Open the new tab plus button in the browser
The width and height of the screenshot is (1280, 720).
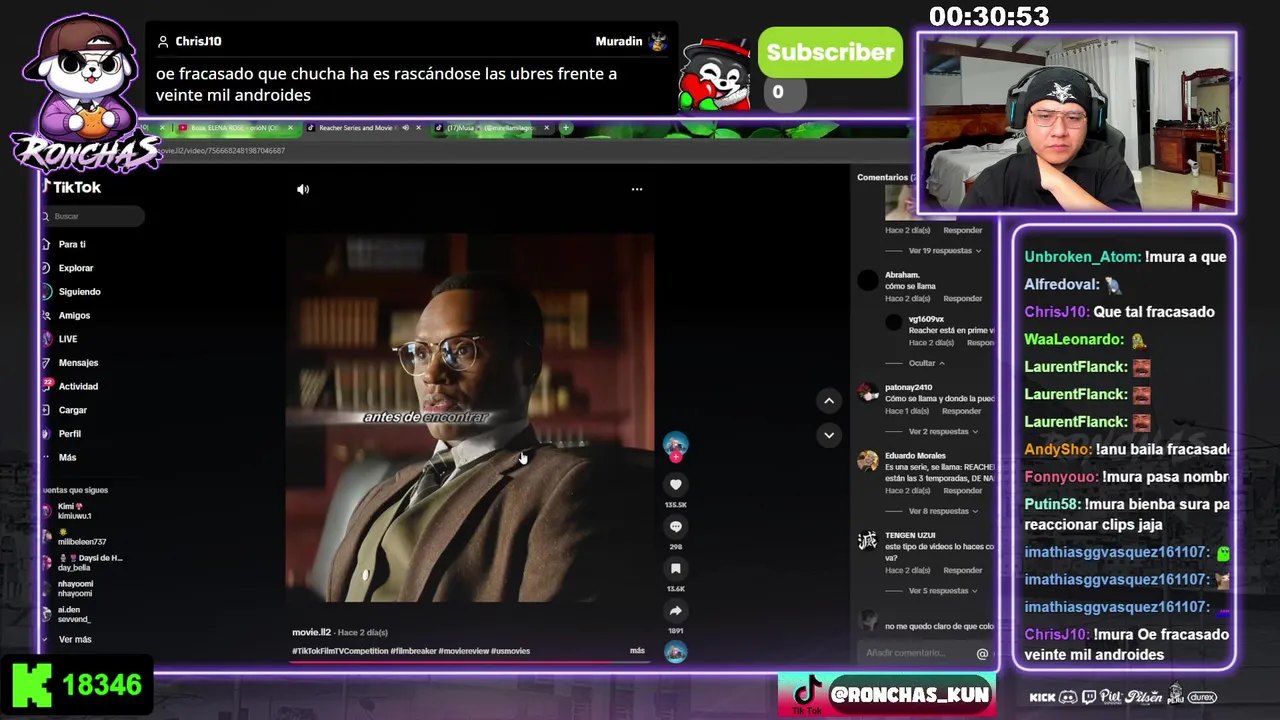(x=566, y=128)
